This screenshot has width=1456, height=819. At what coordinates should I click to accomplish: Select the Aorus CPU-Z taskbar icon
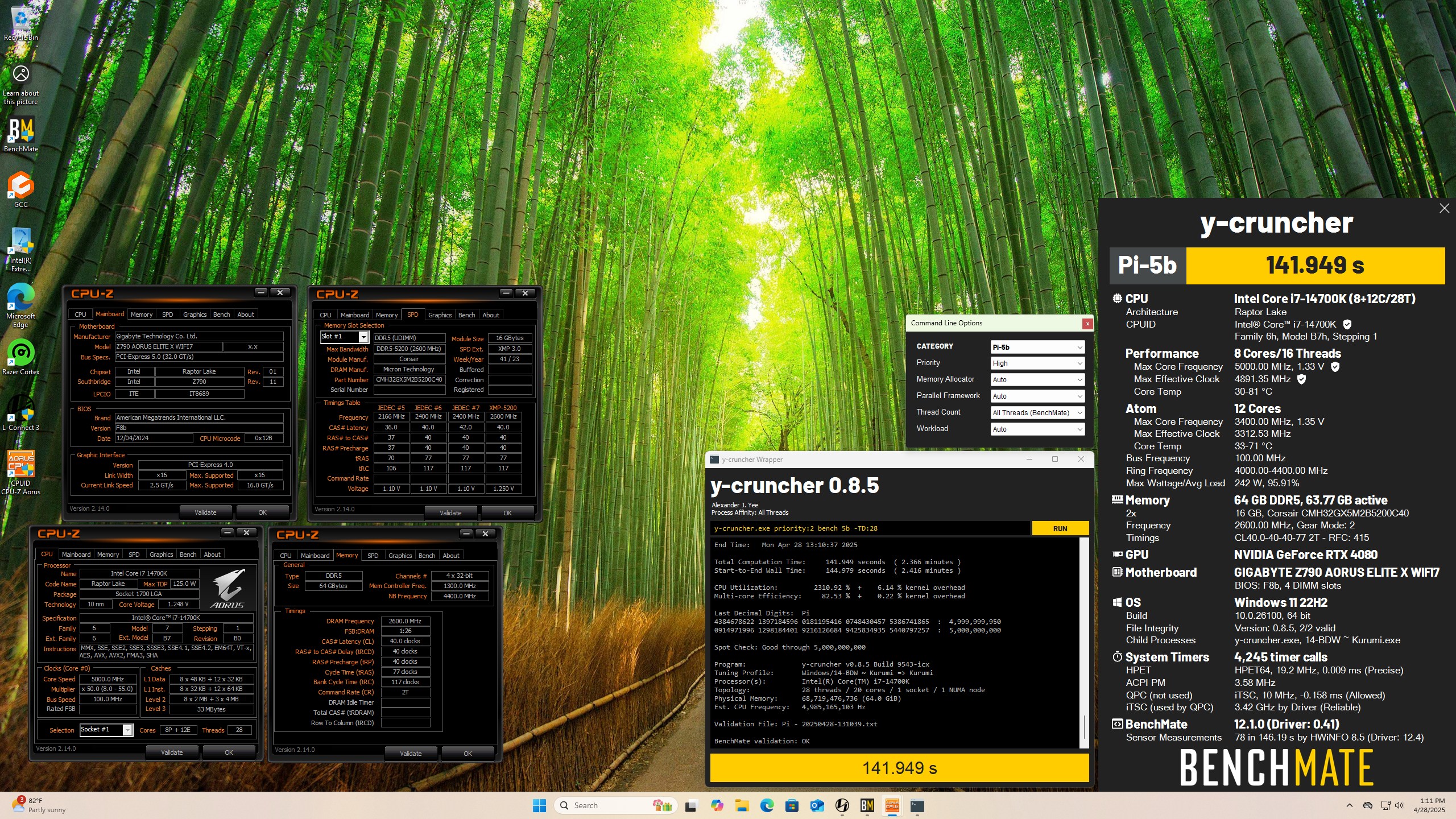[892, 805]
